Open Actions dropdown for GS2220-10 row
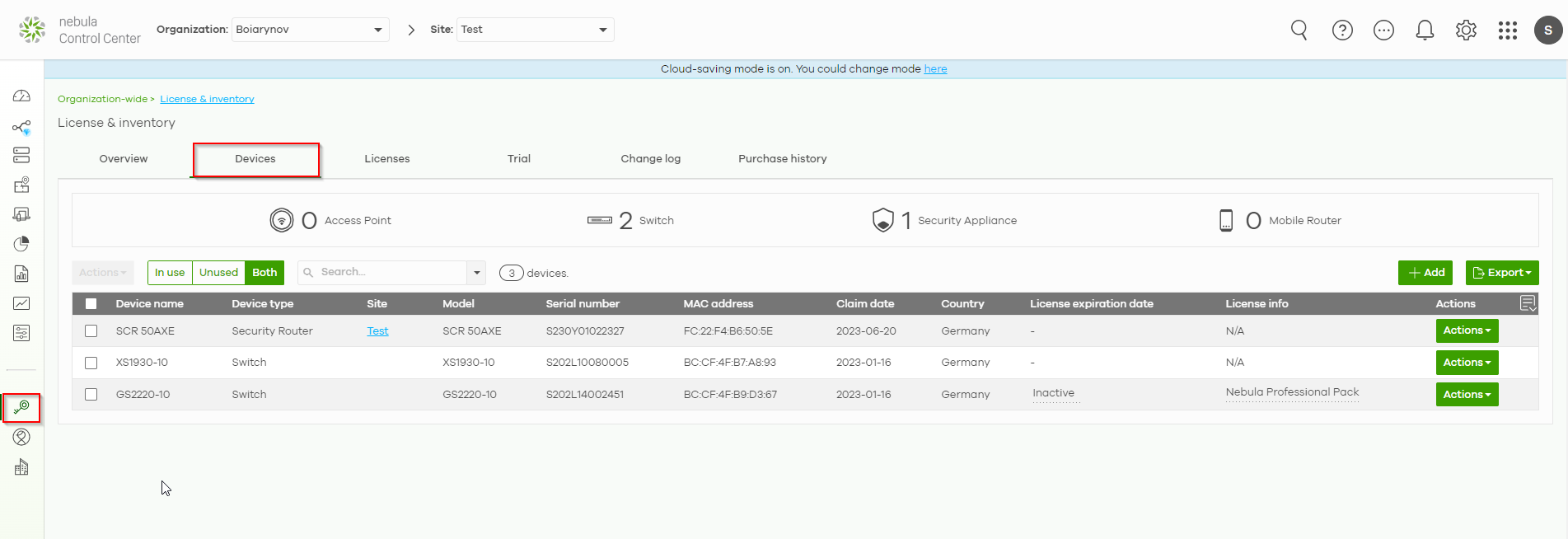 [1467, 395]
